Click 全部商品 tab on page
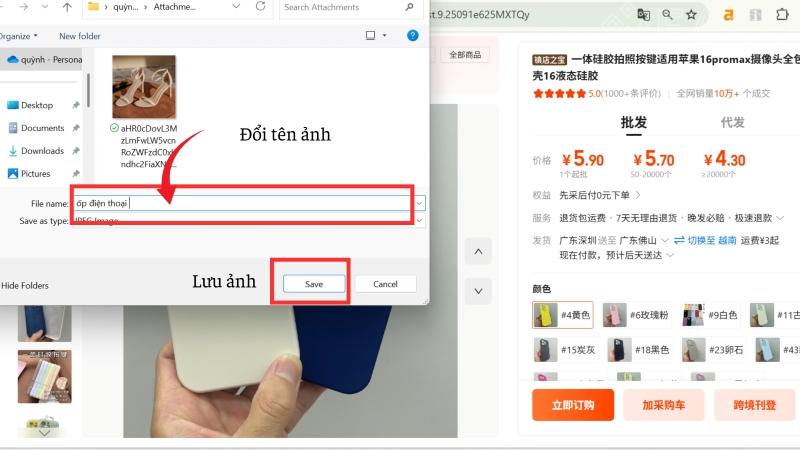Screen dimensions: 800x450 pyautogui.click(x=465, y=55)
